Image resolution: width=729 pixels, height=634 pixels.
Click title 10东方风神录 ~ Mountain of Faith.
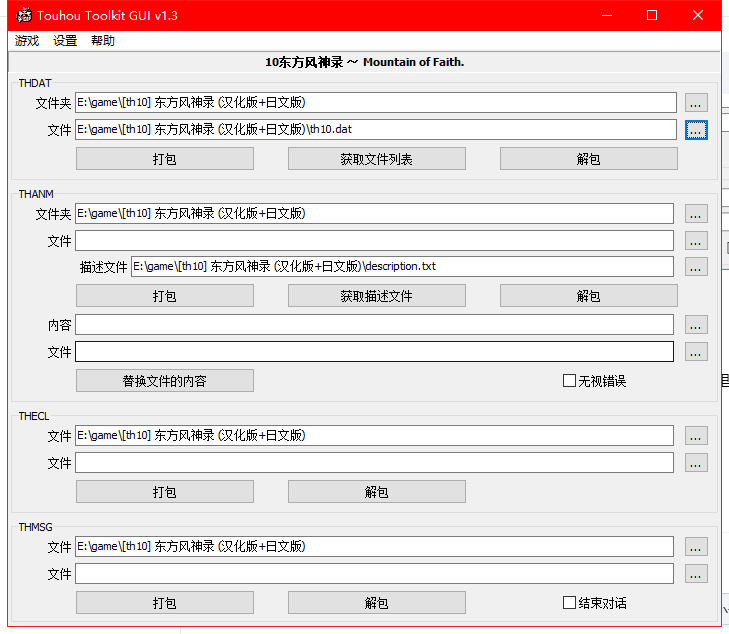click(364, 62)
